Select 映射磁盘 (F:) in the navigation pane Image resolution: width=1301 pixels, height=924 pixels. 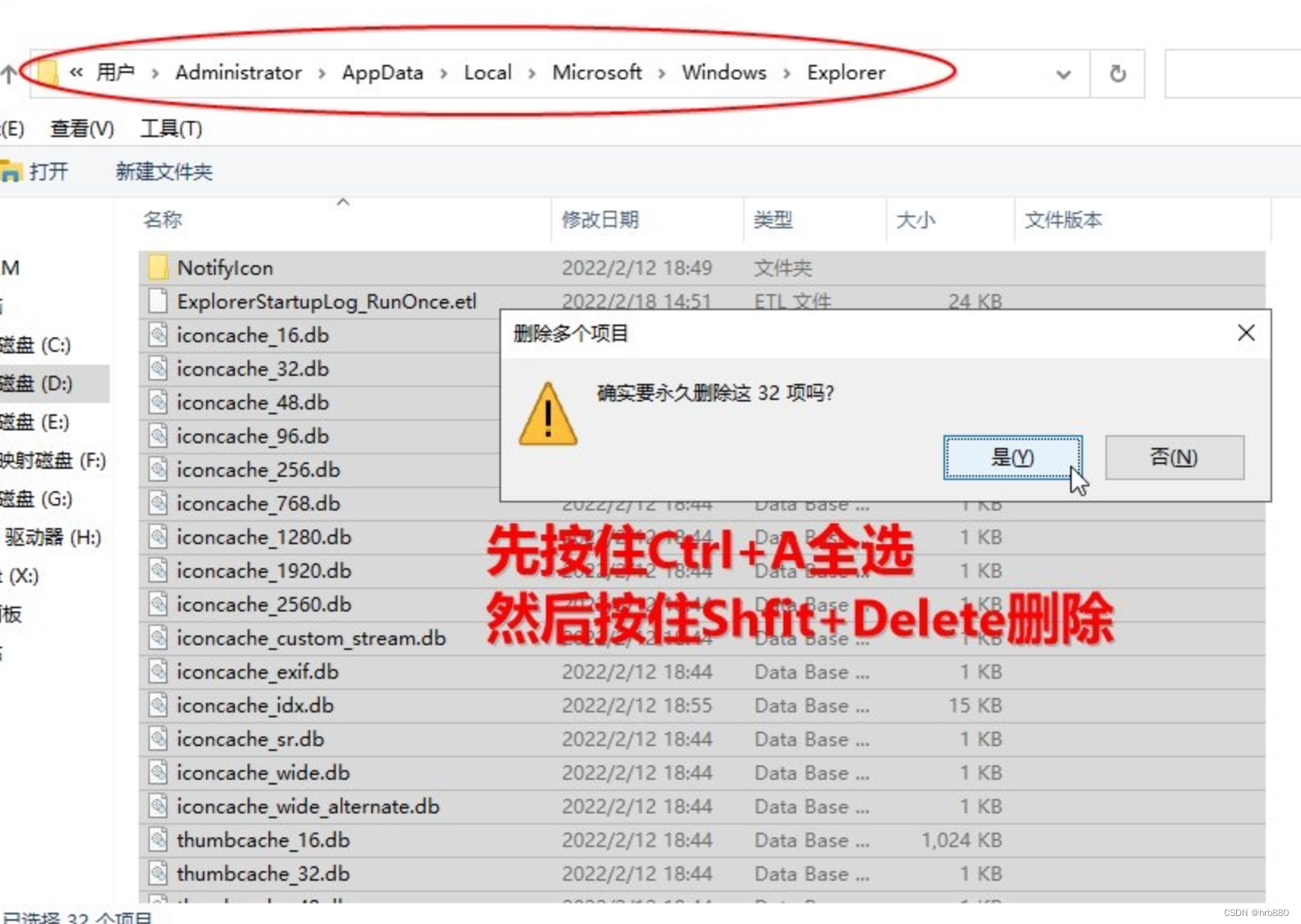click(x=53, y=461)
